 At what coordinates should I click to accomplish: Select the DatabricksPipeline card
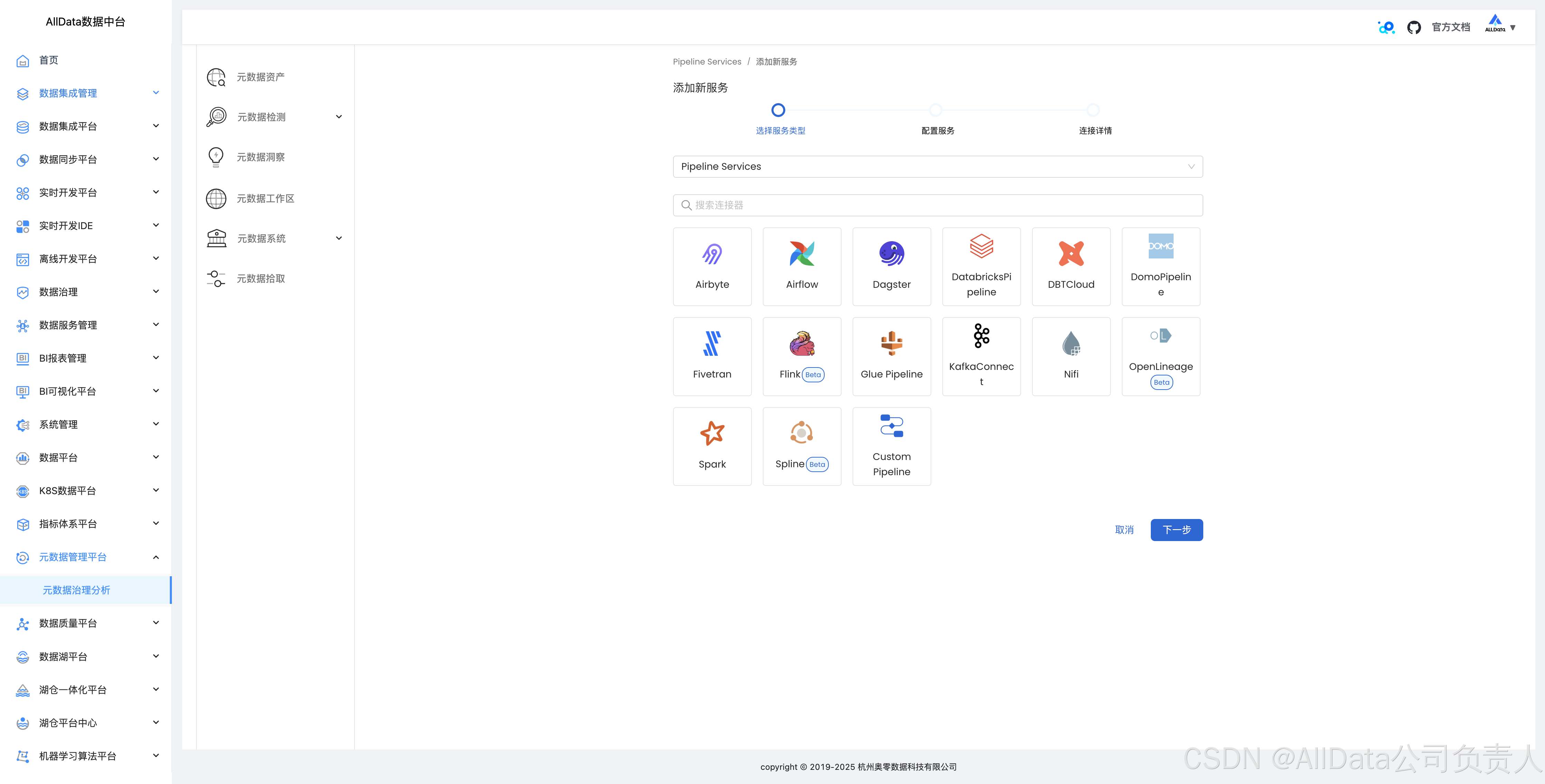(981, 267)
